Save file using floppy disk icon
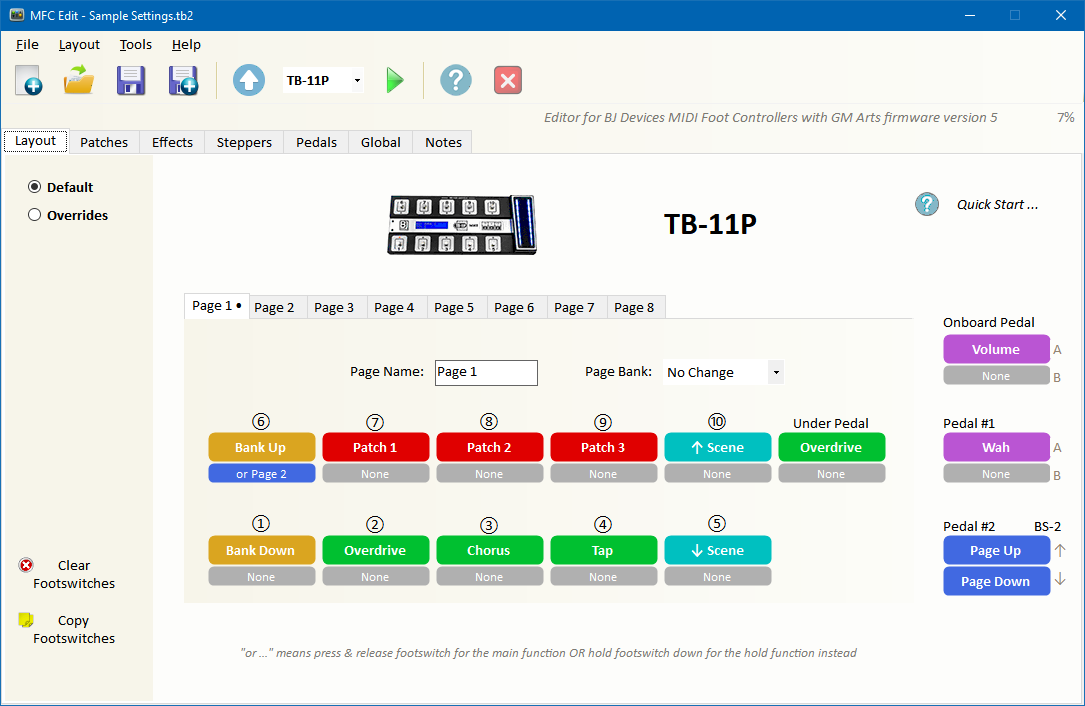 tap(131, 80)
